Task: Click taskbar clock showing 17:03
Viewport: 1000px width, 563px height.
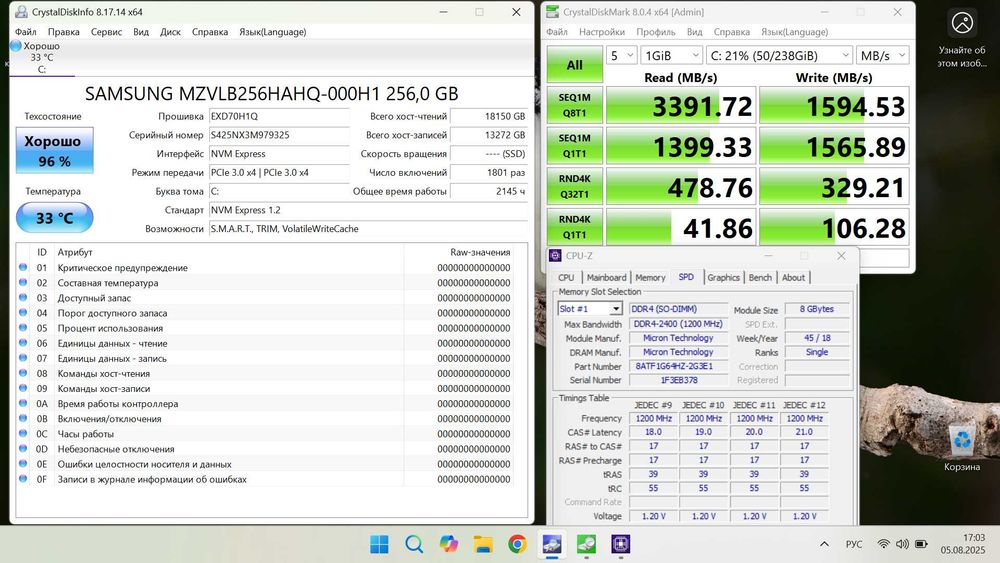Action: click(963, 544)
